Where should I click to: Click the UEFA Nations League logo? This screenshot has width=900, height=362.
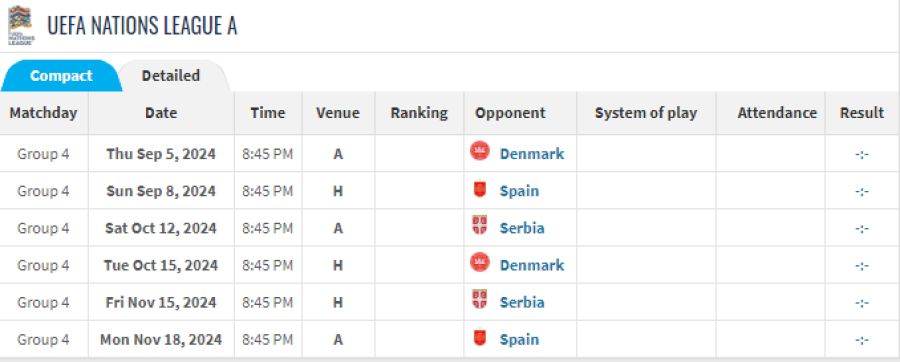click(22, 25)
